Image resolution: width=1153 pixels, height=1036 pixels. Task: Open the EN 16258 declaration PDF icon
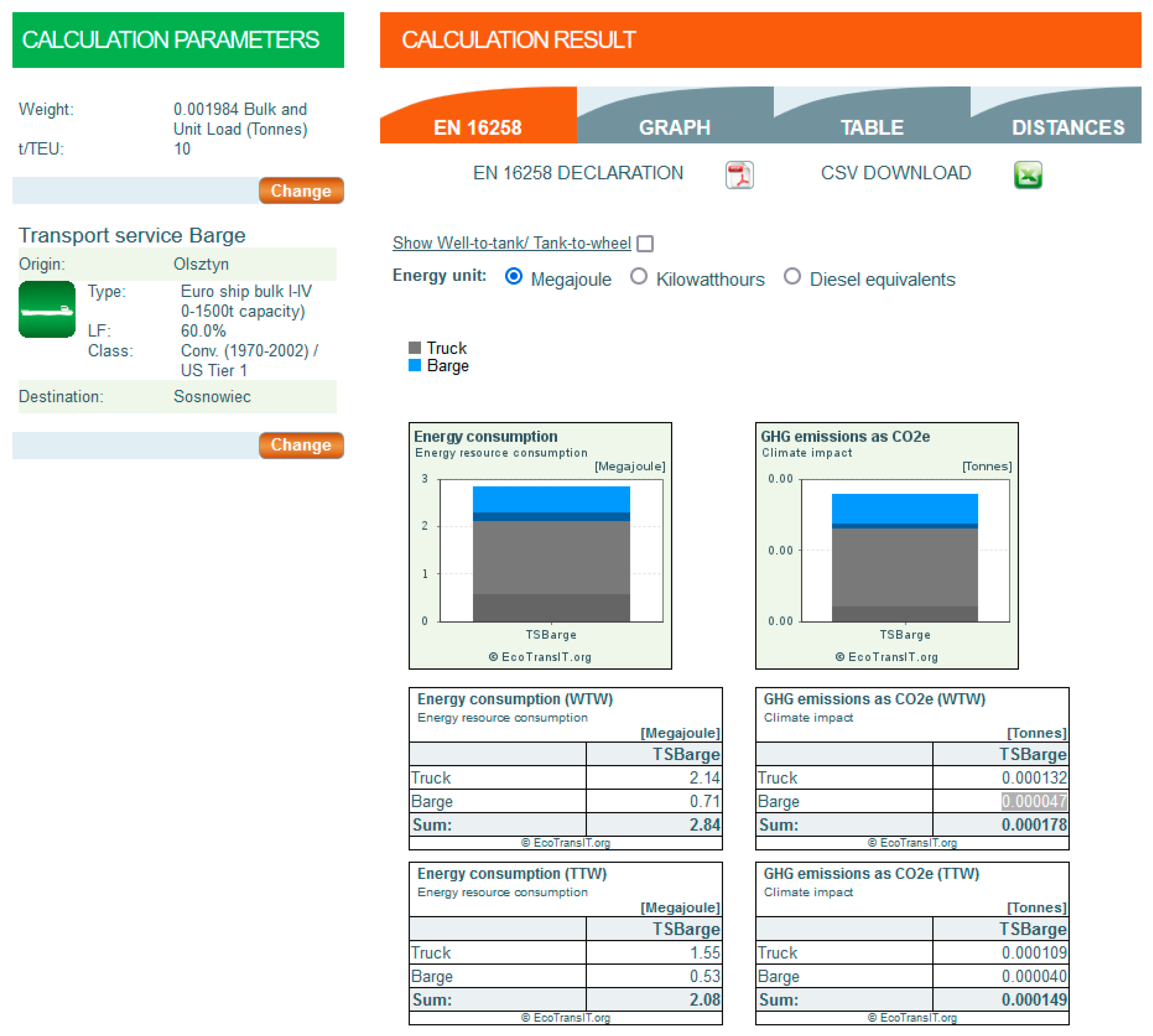pos(739,175)
